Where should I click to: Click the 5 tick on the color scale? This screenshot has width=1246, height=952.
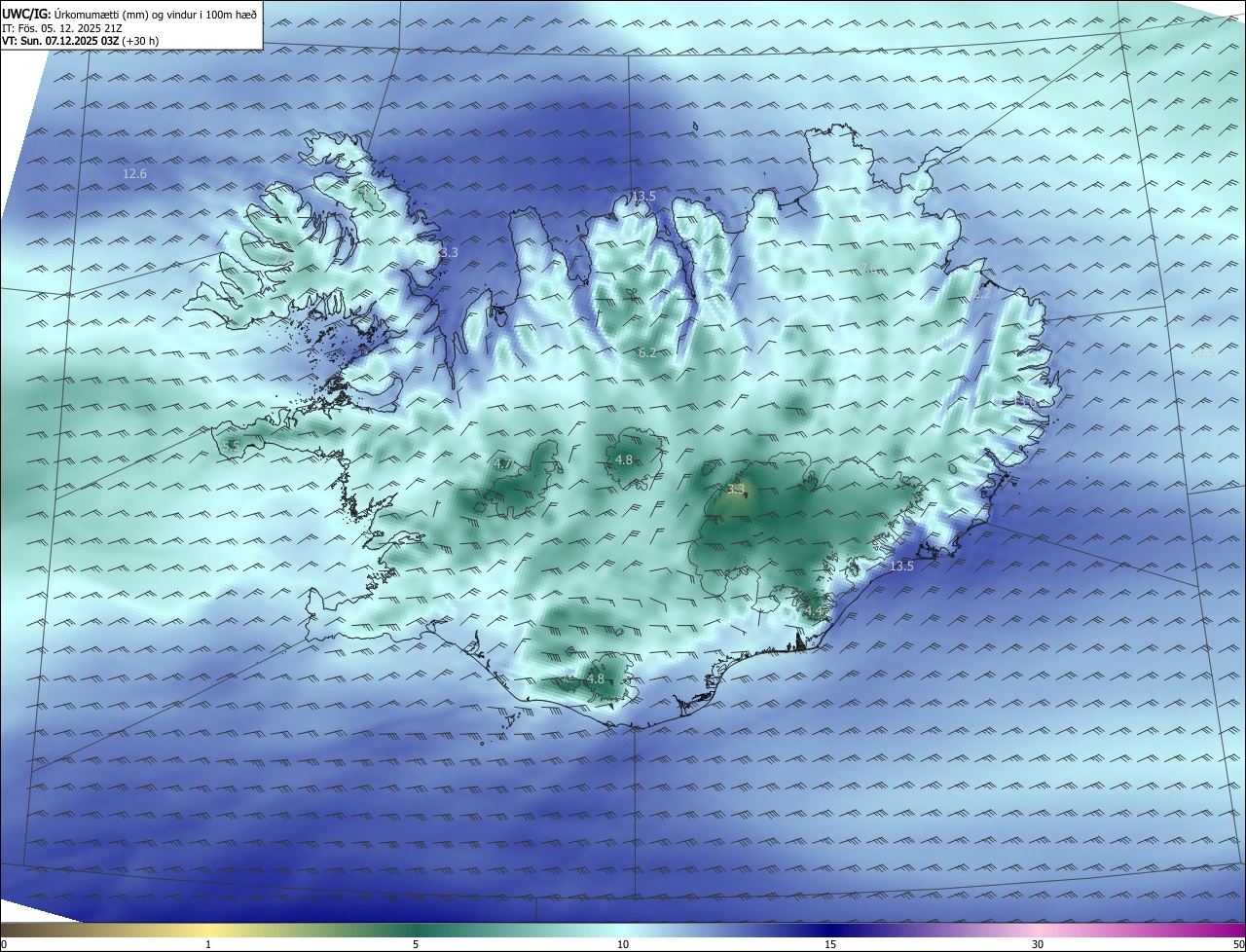pyautogui.click(x=416, y=944)
